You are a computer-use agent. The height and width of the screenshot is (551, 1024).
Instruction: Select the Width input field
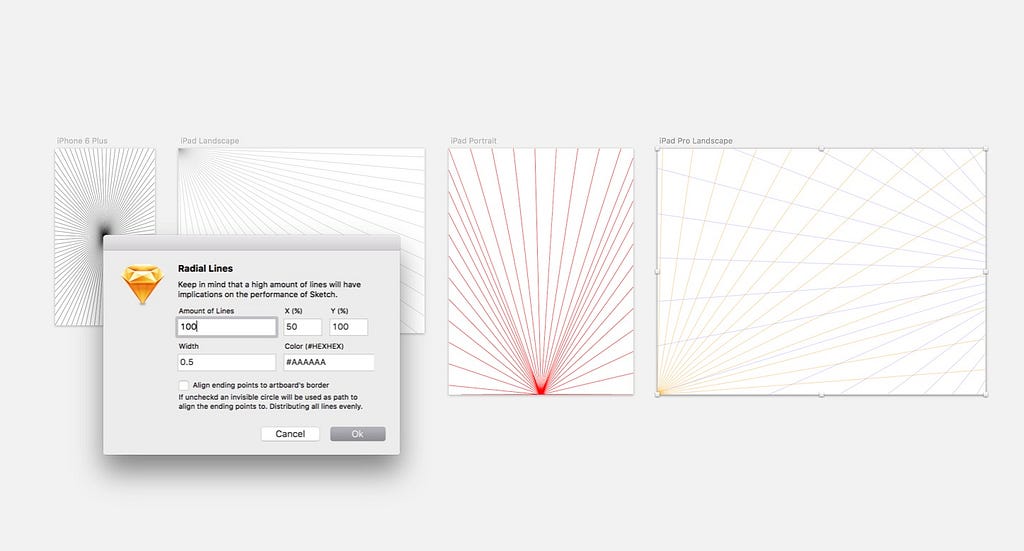click(227, 362)
